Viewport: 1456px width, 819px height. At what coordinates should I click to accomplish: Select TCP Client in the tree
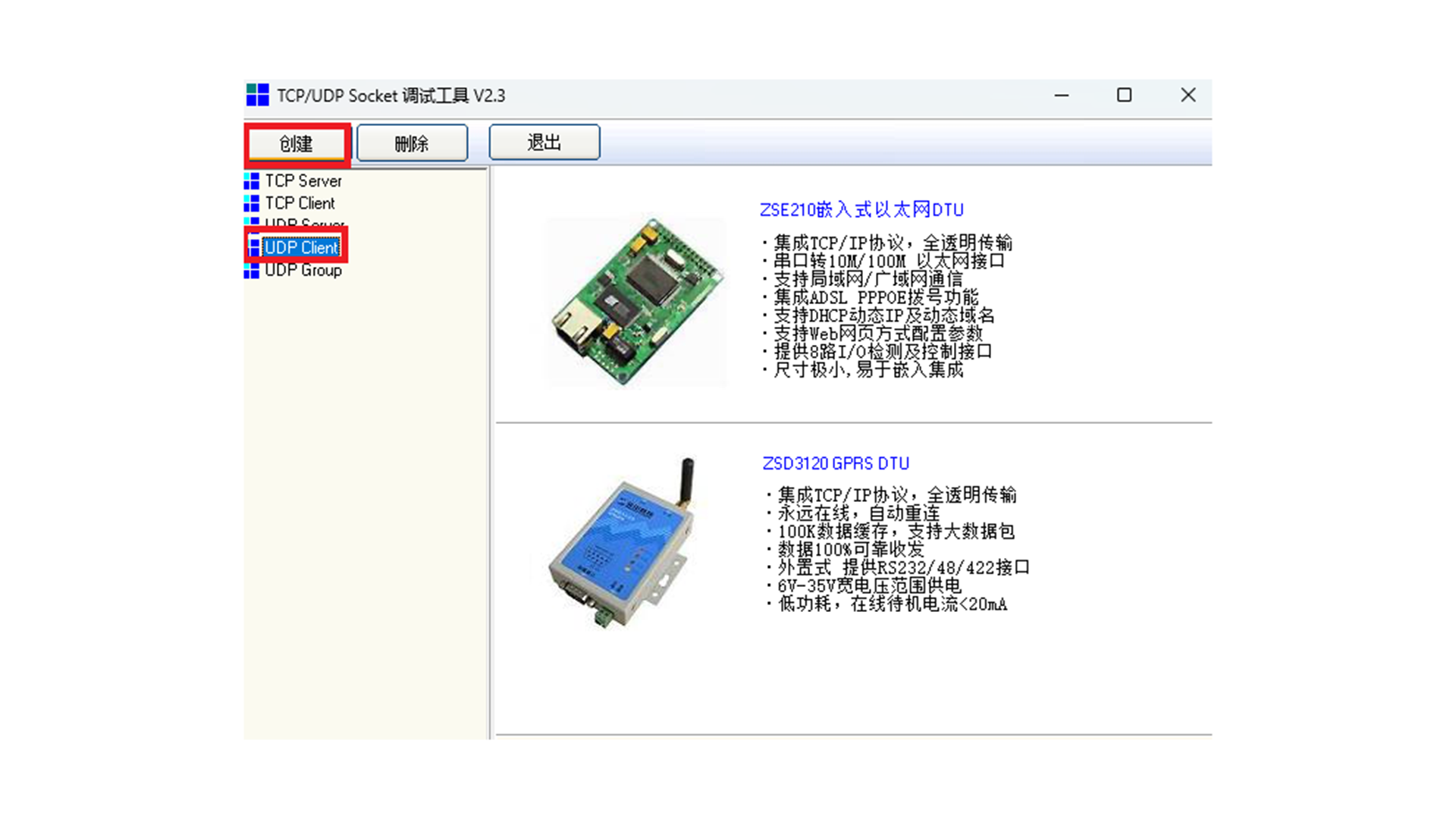(300, 203)
